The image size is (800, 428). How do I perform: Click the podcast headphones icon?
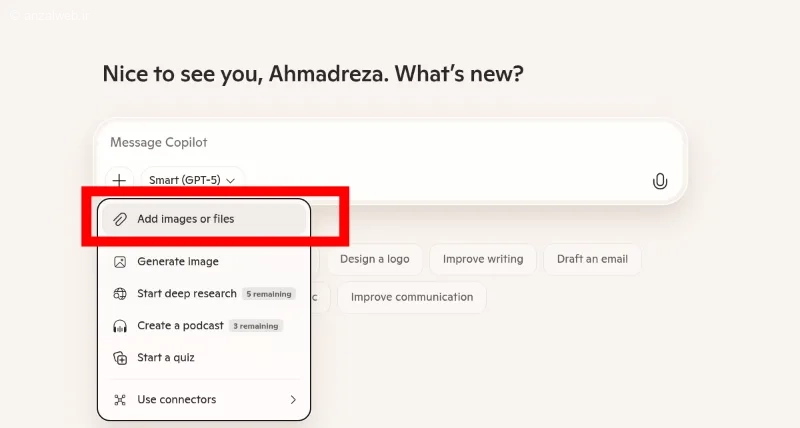[x=120, y=326]
